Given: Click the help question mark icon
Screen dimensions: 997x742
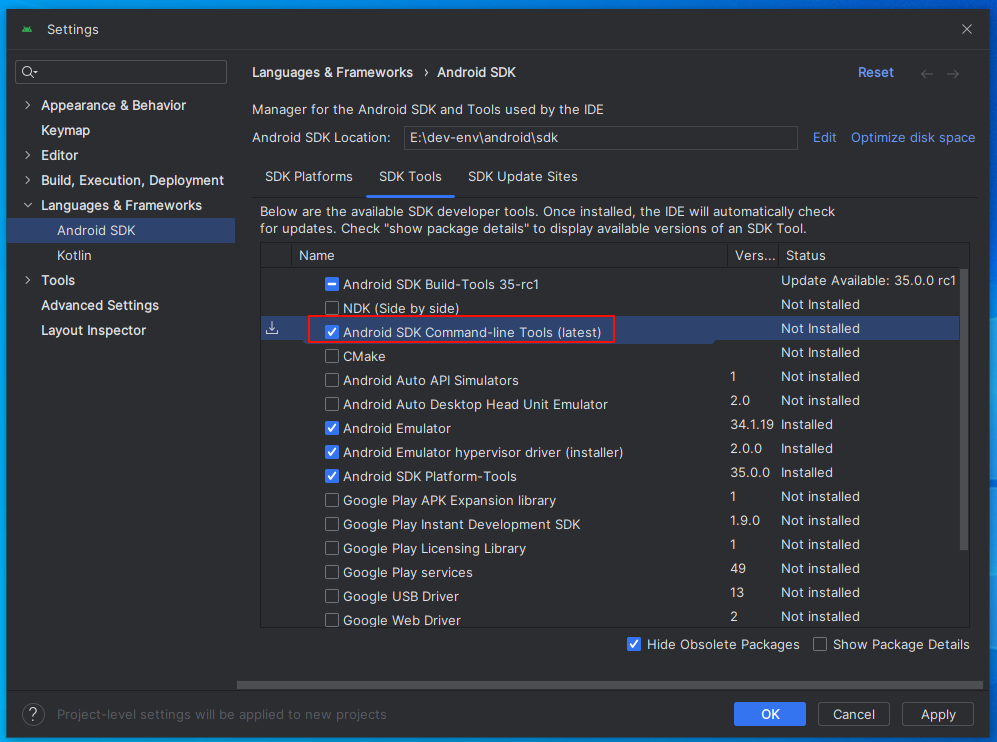Looking at the screenshot, I should (33, 714).
